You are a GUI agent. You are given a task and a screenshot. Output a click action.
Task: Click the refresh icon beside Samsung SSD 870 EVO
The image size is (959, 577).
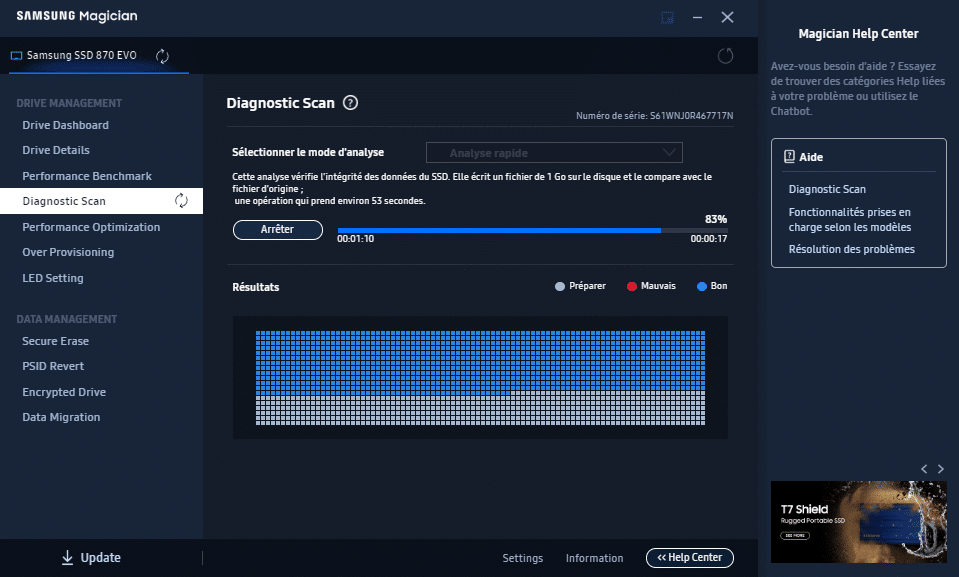(x=163, y=56)
